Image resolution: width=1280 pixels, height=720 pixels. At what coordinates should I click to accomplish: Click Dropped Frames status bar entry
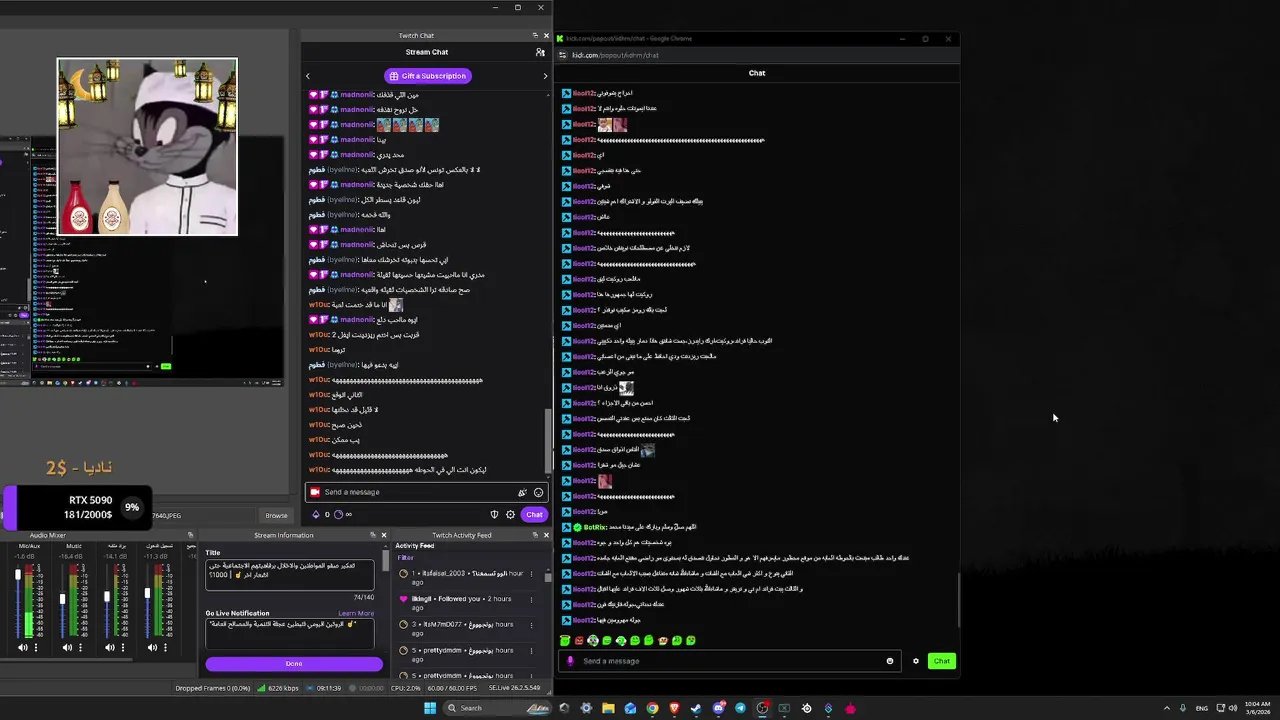[x=213, y=688]
